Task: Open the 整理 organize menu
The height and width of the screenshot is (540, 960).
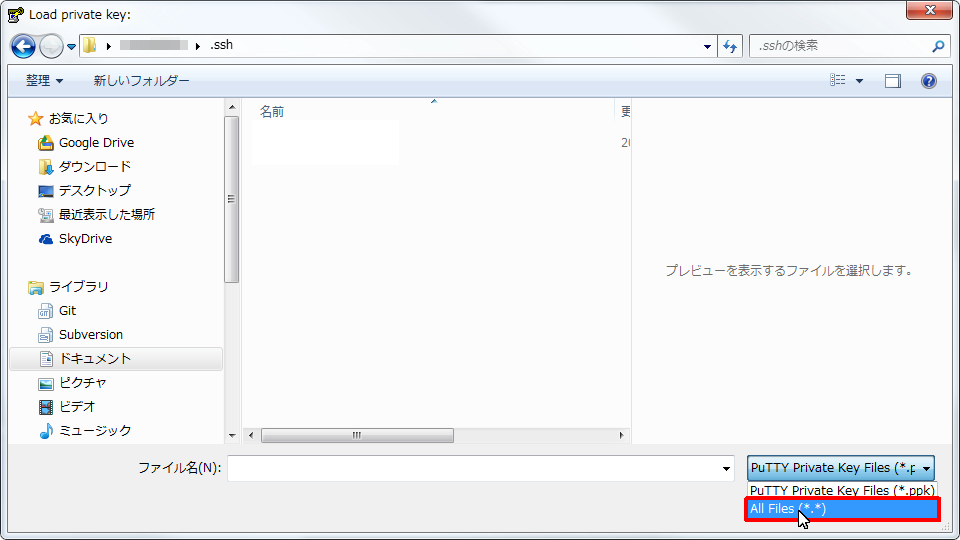Action: point(44,81)
